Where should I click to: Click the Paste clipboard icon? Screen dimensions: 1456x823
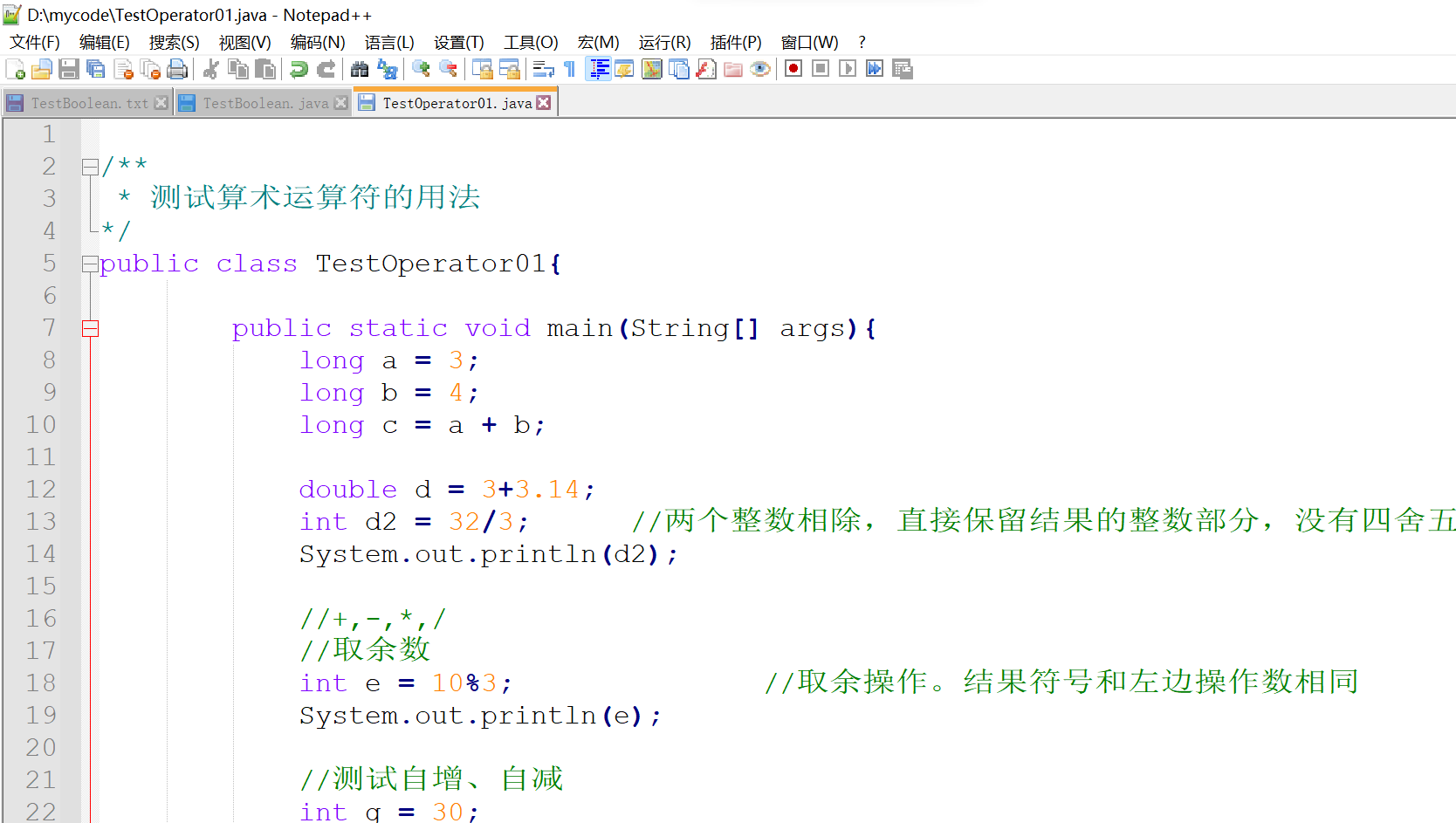265,69
